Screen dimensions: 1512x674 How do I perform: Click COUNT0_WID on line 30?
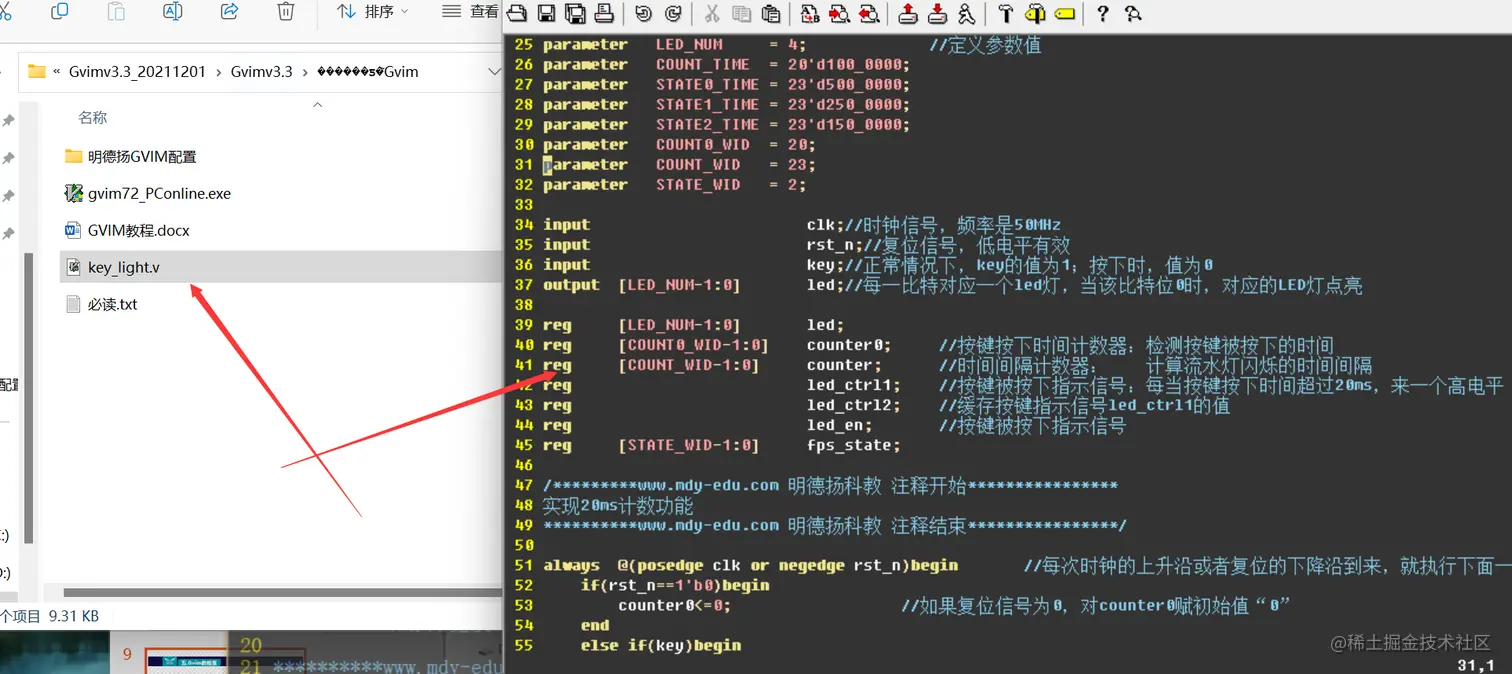point(703,145)
